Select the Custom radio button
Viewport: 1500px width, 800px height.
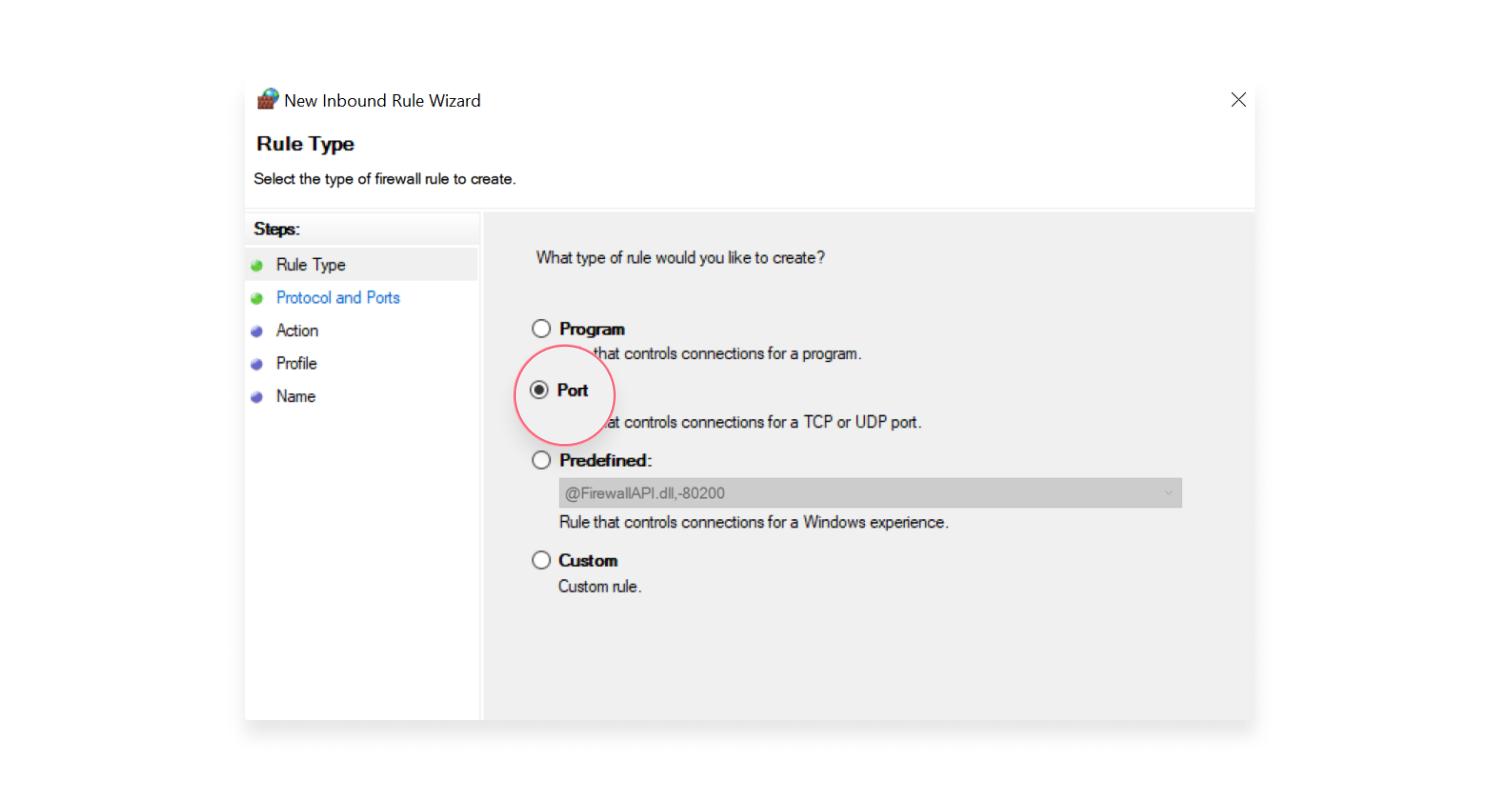pyautogui.click(x=541, y=560)
